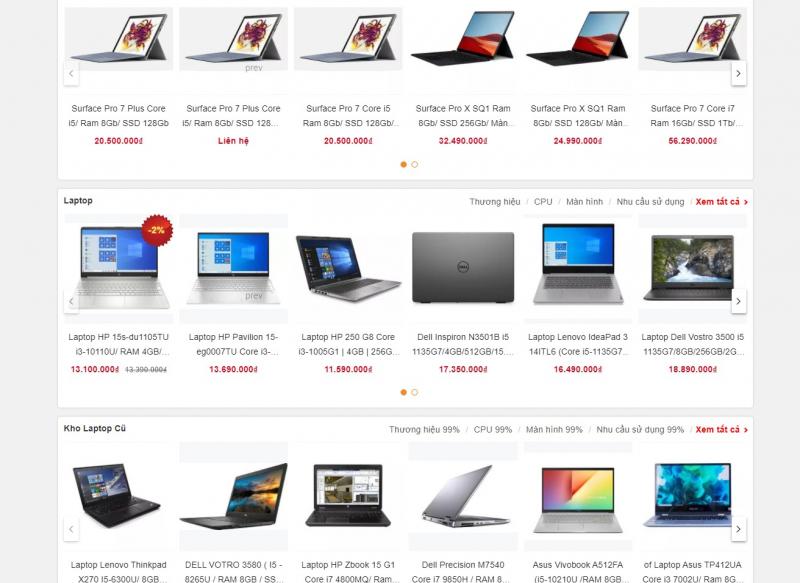Open CPU 99% filter tab
The width and height of the screenshot is (800, 583).
(492, 429)
